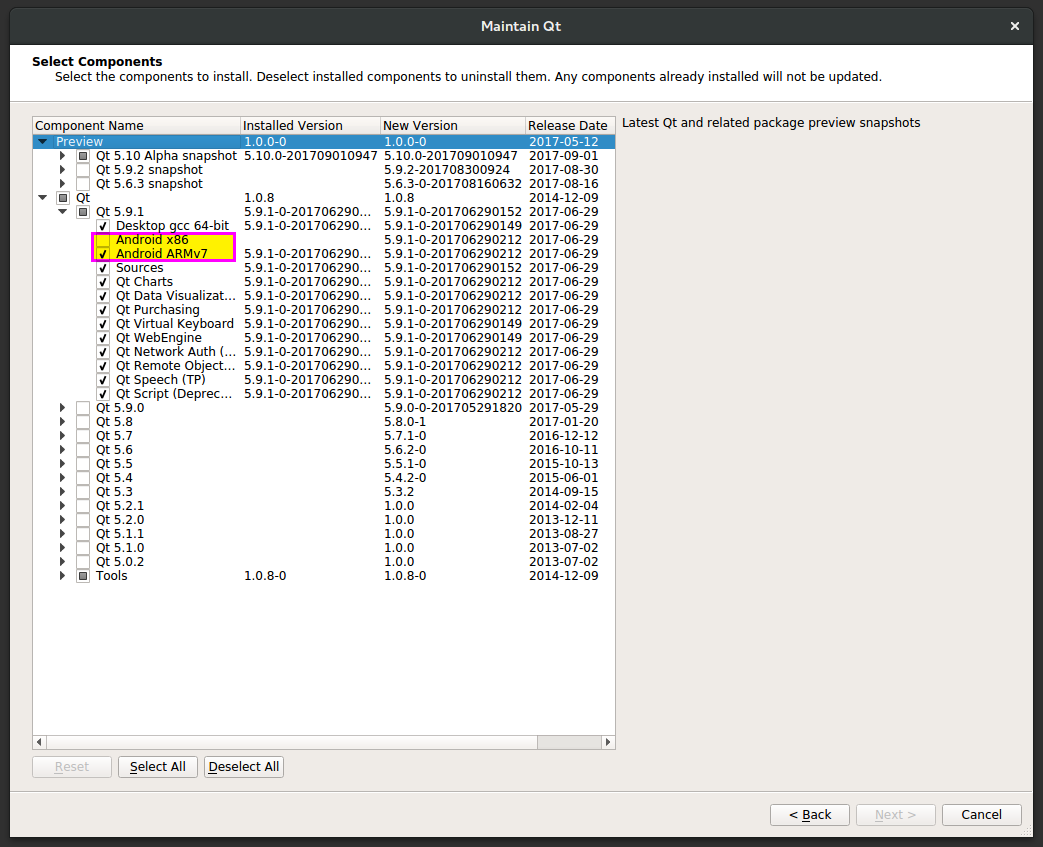Select the Qt WebEngine row label
The image size is (1043, 847).
click(x=158, y=338)
